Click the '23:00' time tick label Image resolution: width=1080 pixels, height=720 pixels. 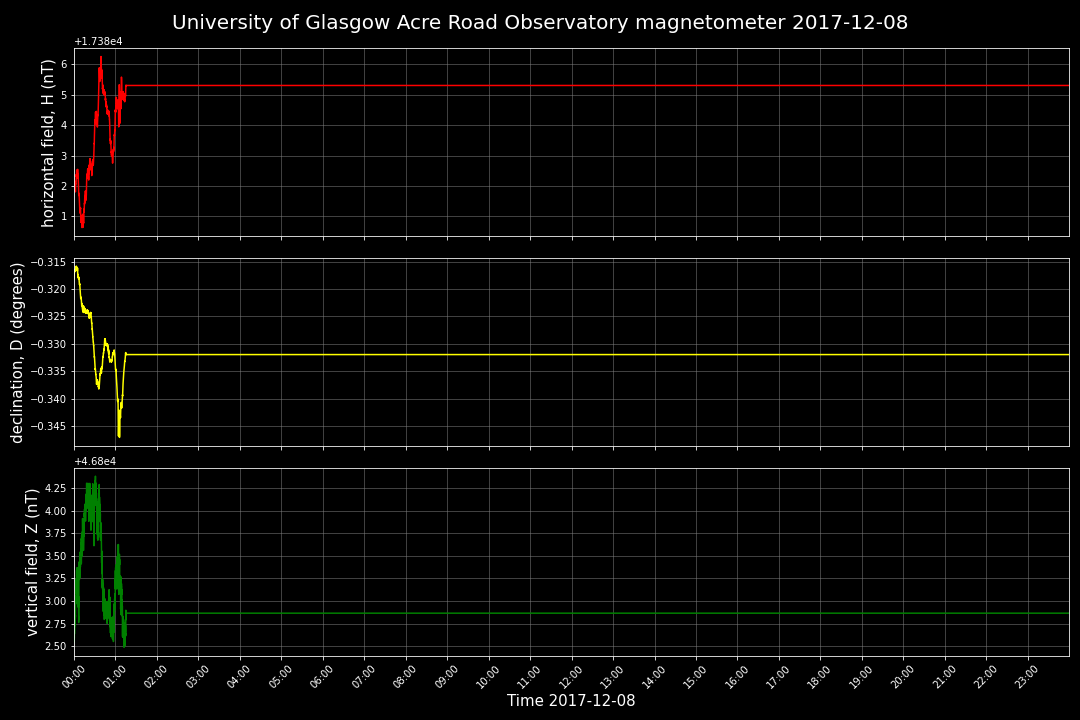[x=1028, y=678]
